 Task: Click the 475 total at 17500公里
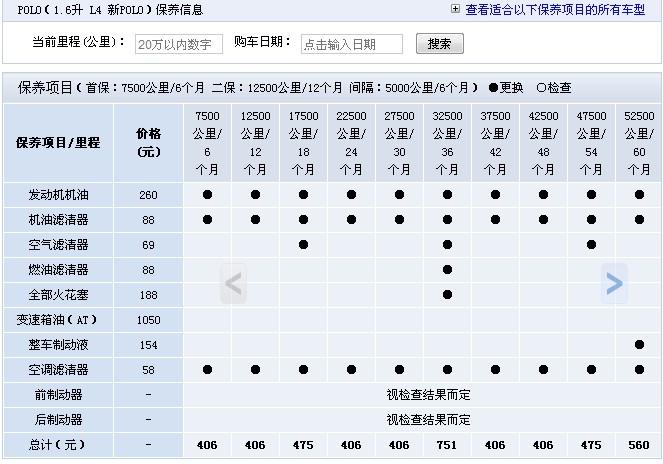pyautogui.click(x=303, y=445)
